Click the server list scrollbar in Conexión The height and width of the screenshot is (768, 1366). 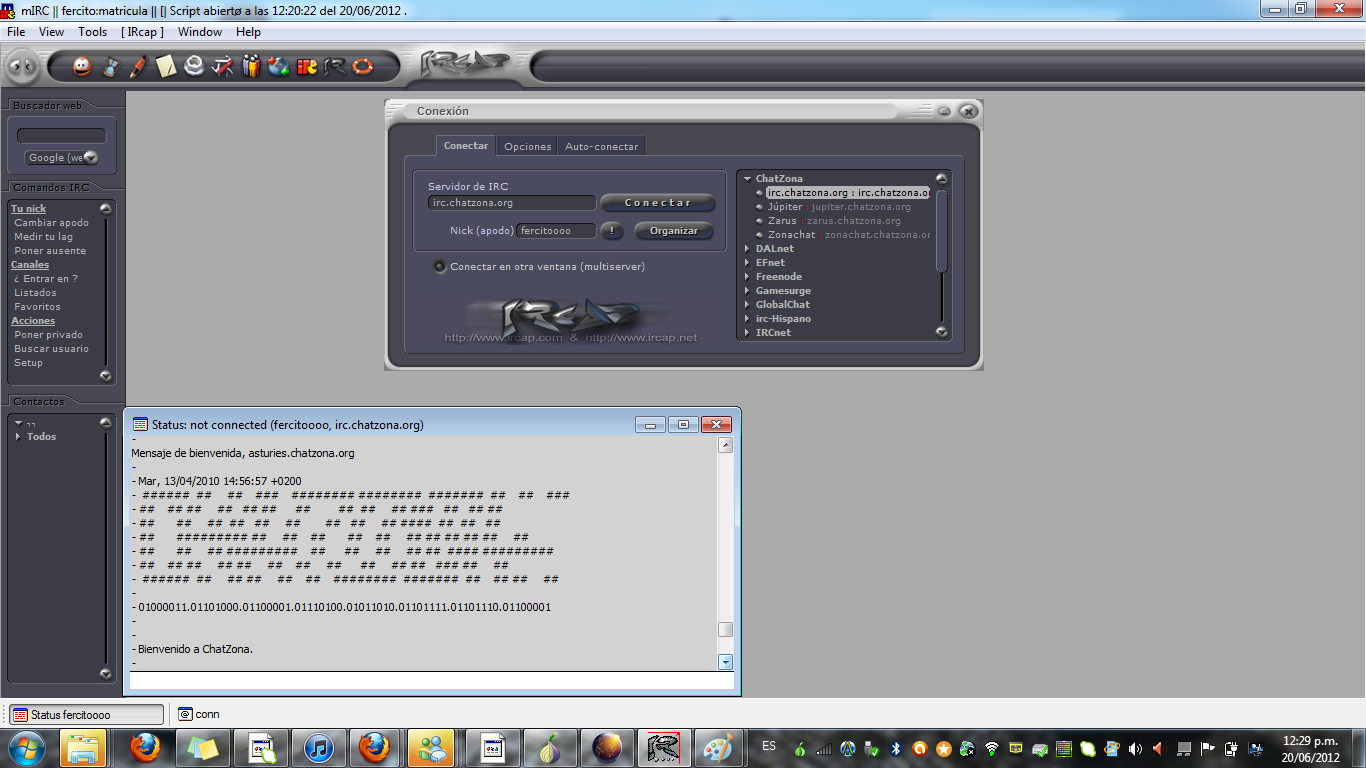[941, 229]
